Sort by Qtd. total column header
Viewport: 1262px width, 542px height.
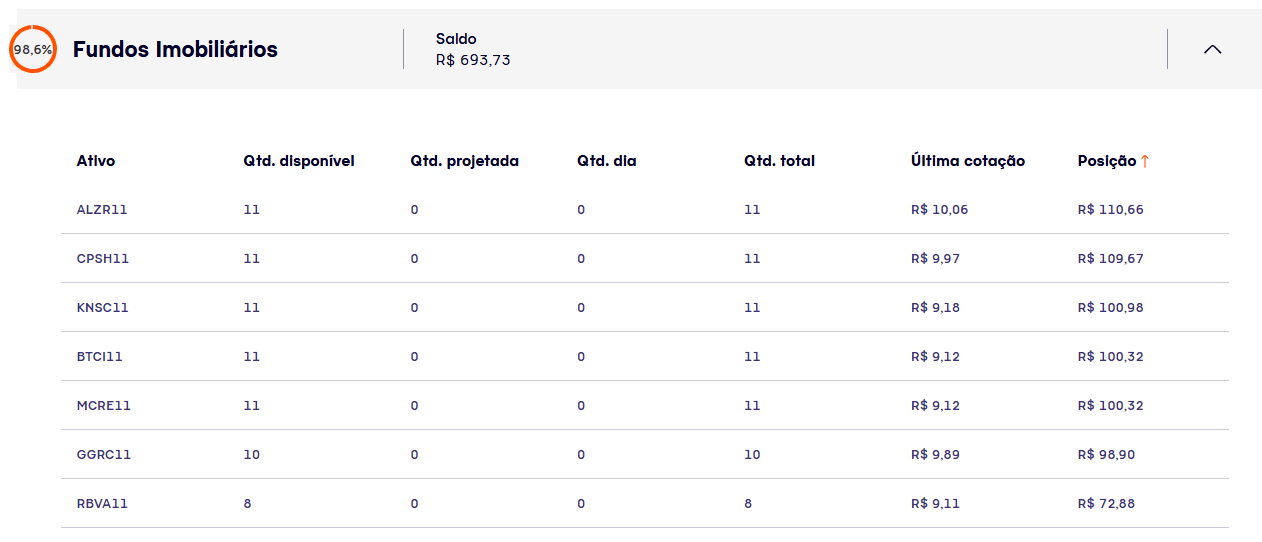779,161
